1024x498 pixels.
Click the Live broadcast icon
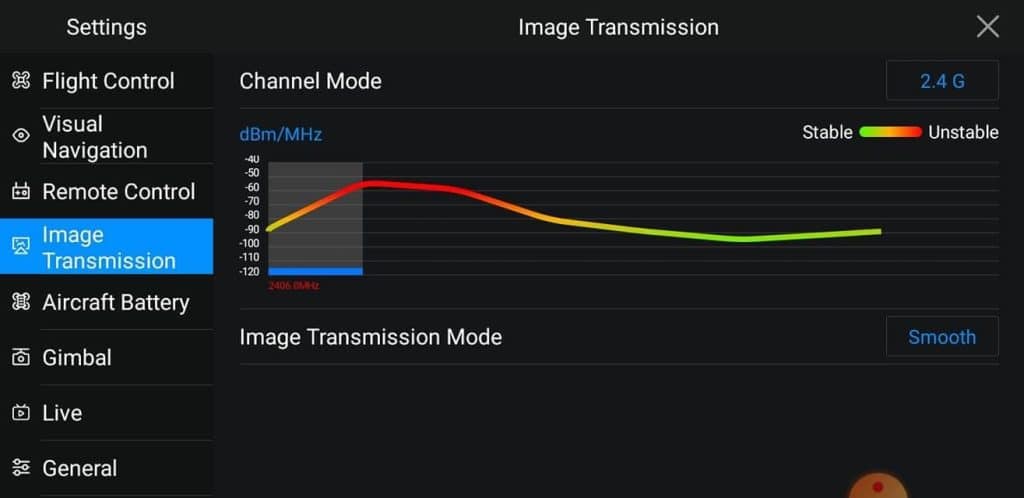coord(21,412)
